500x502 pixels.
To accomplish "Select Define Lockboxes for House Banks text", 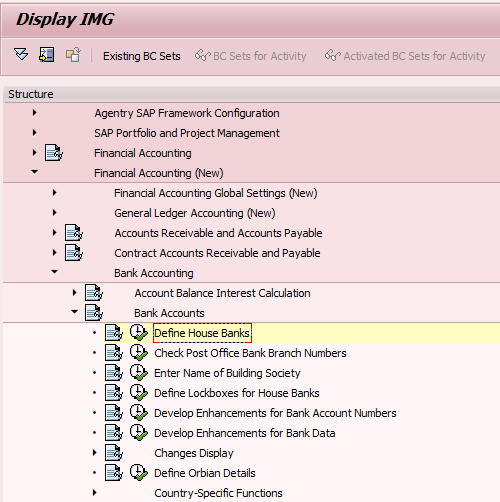I will coord(237,393).
